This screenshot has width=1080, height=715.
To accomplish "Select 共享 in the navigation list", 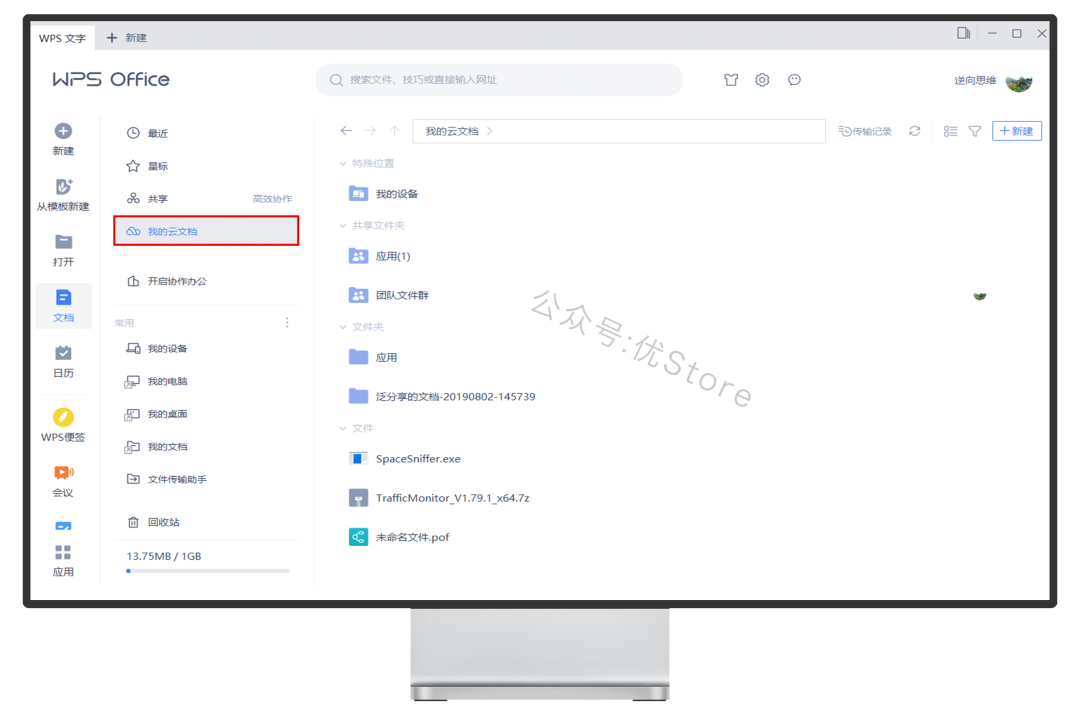I will pyautogui.click(x=157, y=198).
